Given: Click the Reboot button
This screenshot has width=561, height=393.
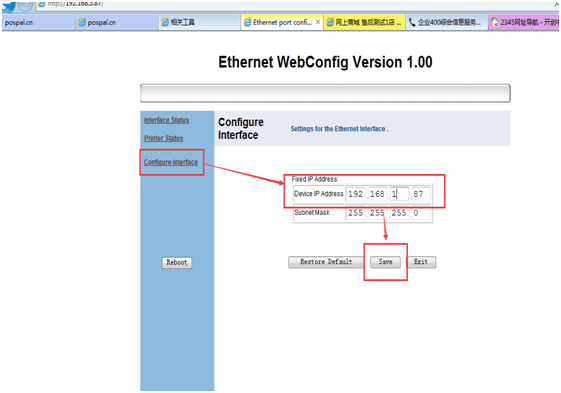Looking at the screenshot, I should point(177,262).
